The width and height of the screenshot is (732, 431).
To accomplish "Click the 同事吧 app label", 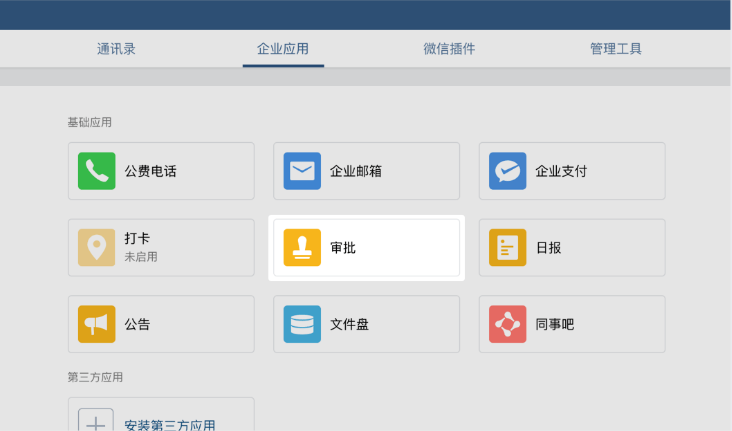I will click(555, 324).
